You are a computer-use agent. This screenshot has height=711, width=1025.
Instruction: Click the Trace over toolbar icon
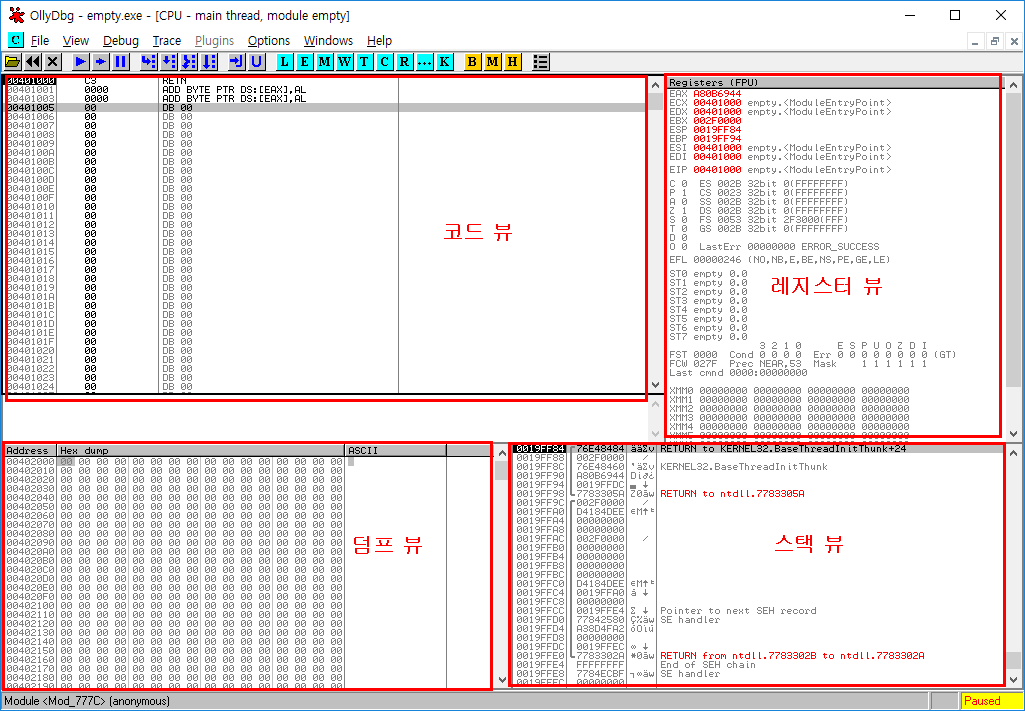click(x=209, y=62)
